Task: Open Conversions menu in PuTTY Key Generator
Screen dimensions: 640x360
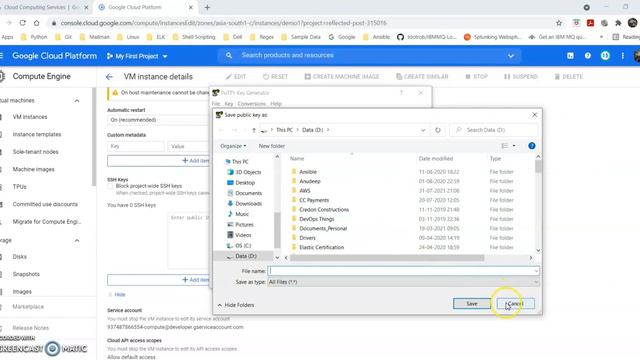Action: click(251, 104)
